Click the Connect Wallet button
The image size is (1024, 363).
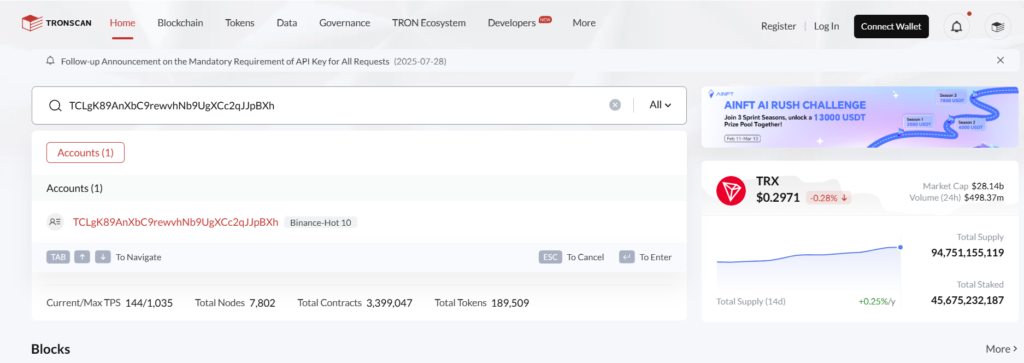click(891, 27)
